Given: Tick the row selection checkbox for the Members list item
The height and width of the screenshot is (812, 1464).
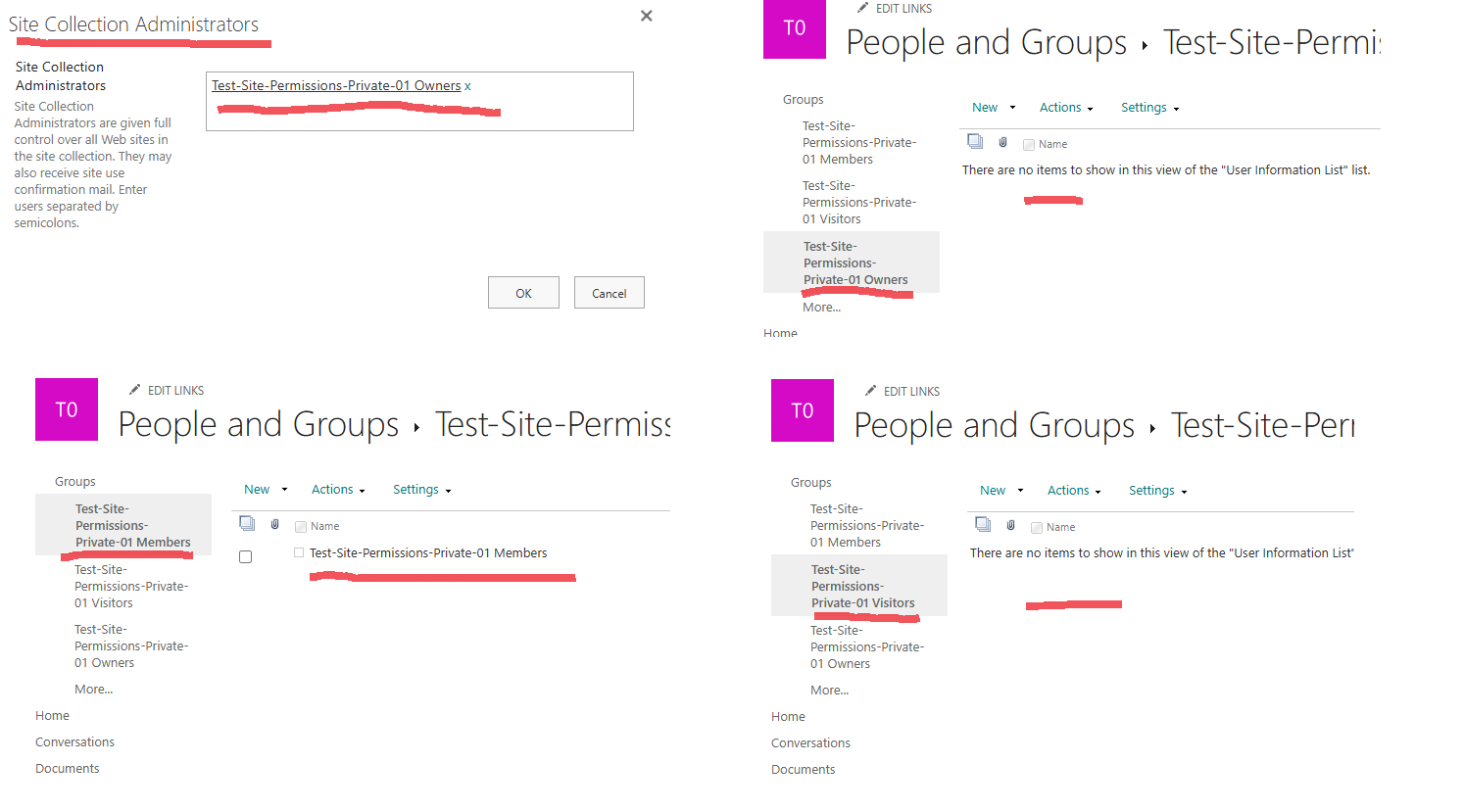Looking at the screenshot, I should [246, 556].
